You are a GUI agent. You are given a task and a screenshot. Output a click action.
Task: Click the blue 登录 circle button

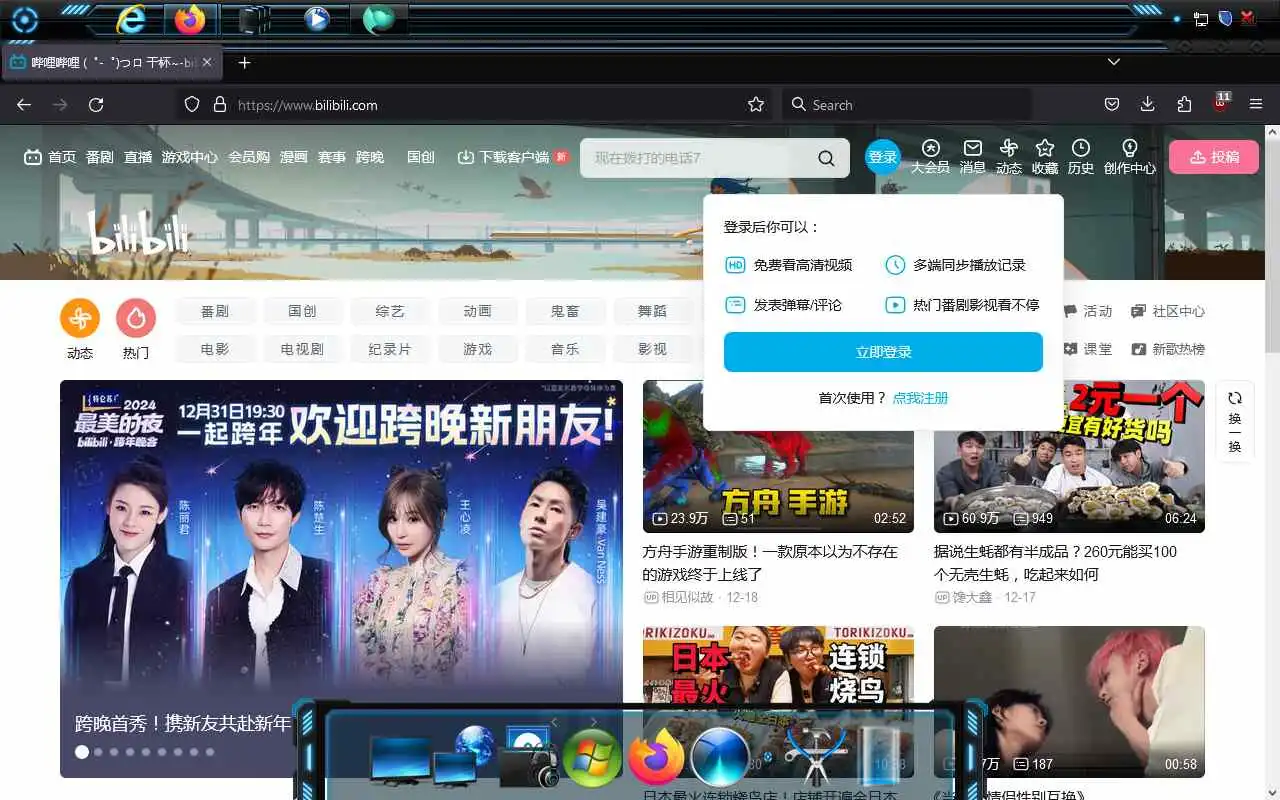coord(883,157)
